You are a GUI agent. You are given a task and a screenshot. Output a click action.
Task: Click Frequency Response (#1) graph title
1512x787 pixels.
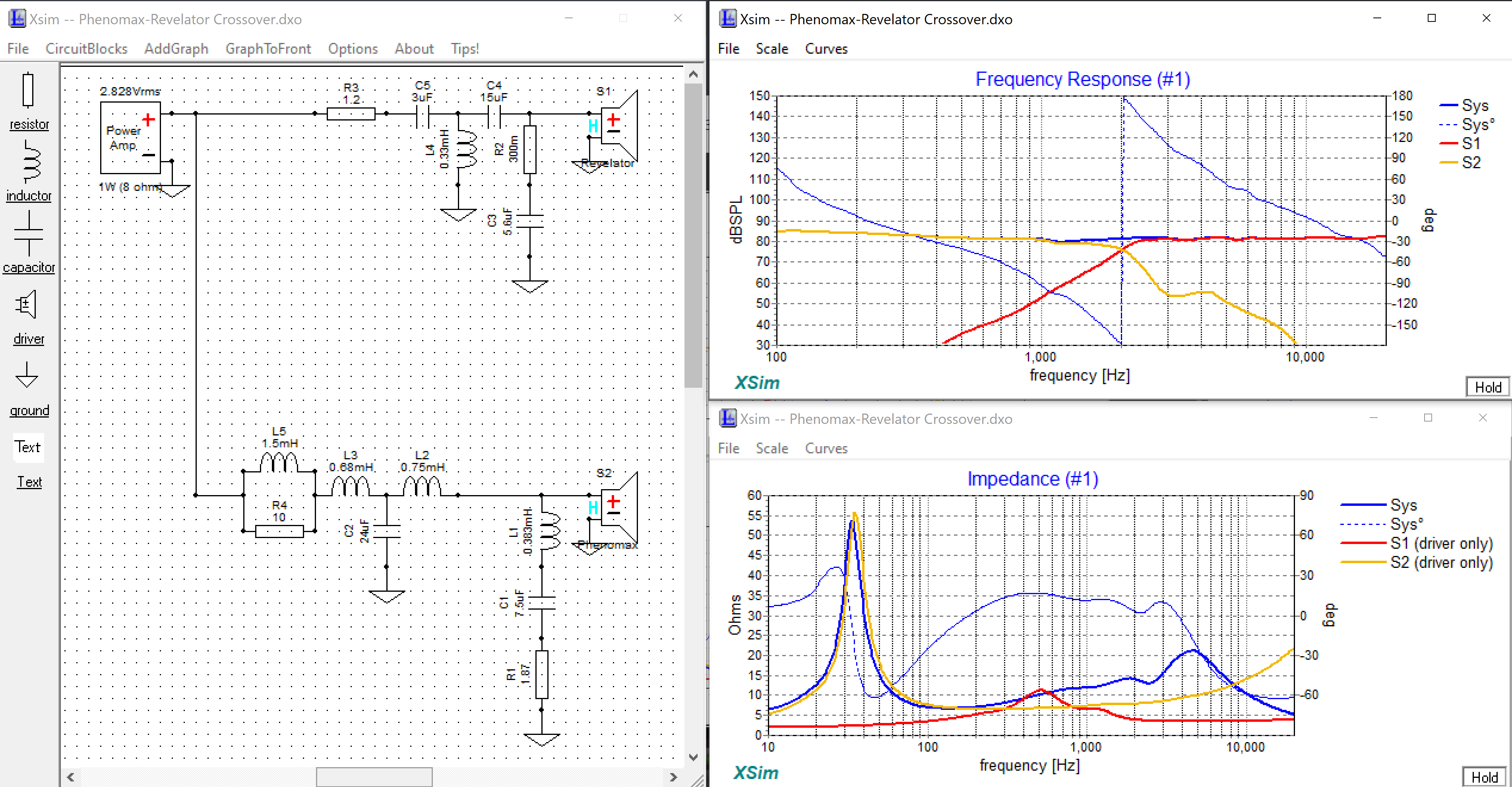pyautogui.click(x=1082, y=79)
